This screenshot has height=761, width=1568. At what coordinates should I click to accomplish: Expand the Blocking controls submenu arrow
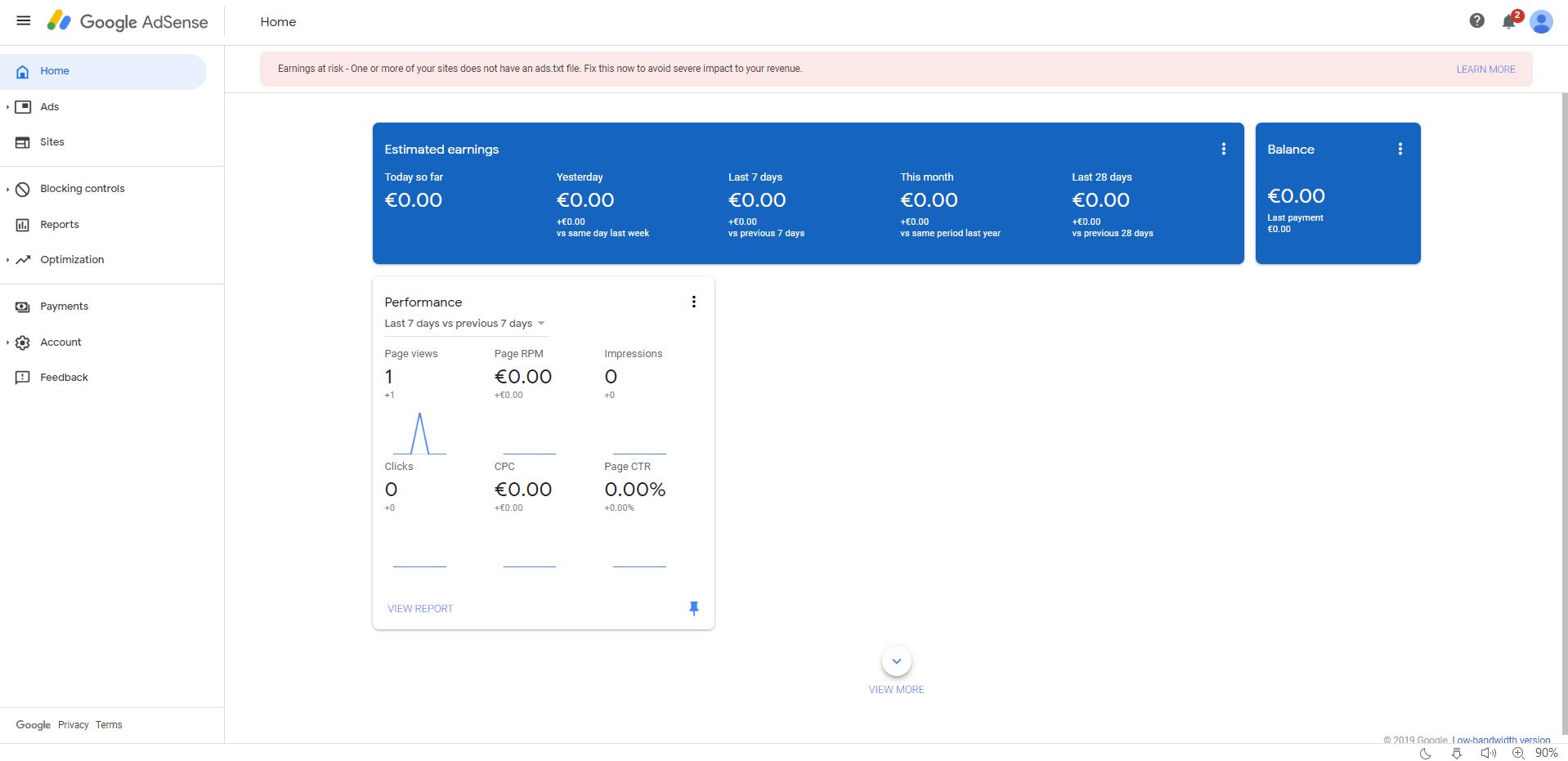(x=7, y=189)
